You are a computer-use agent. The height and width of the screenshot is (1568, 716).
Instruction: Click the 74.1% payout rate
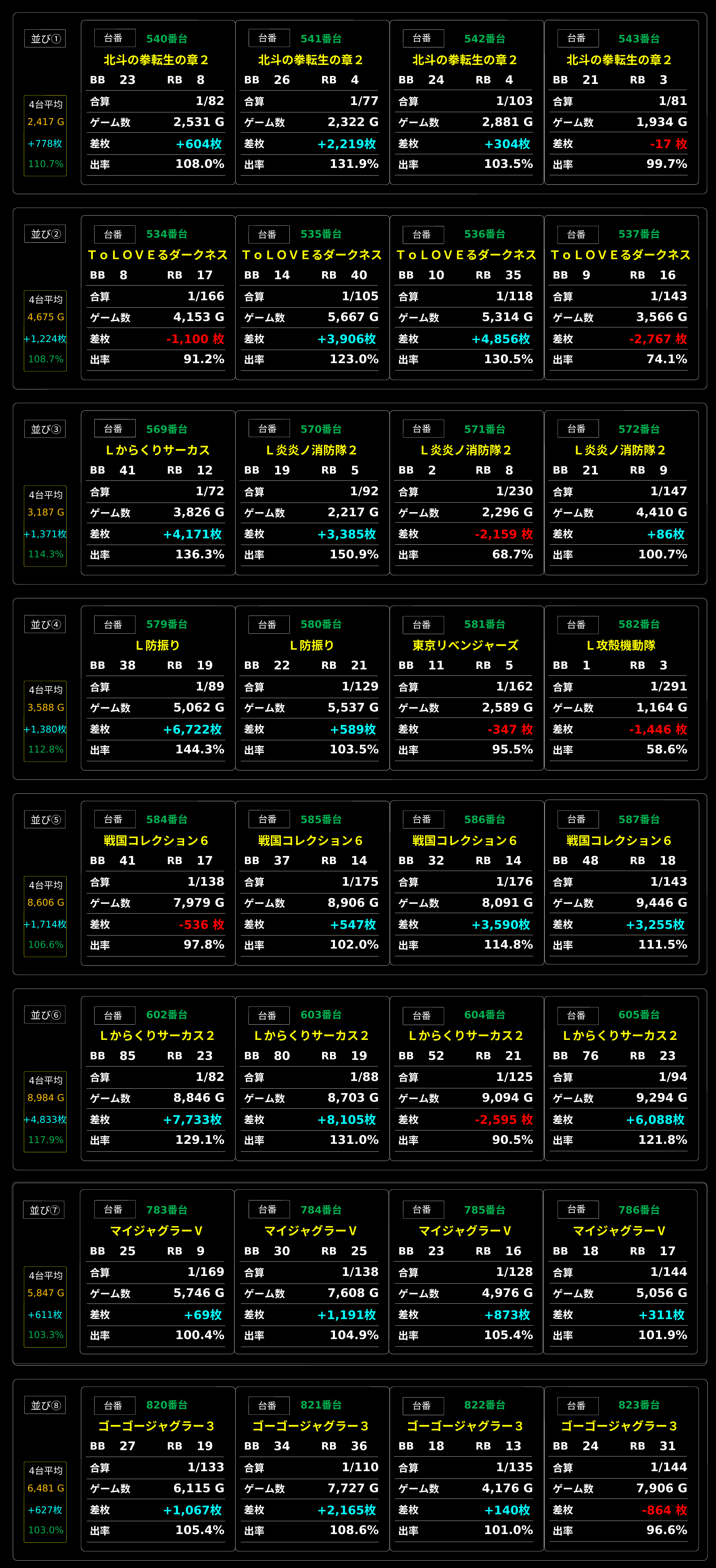(x=667, y=360)
